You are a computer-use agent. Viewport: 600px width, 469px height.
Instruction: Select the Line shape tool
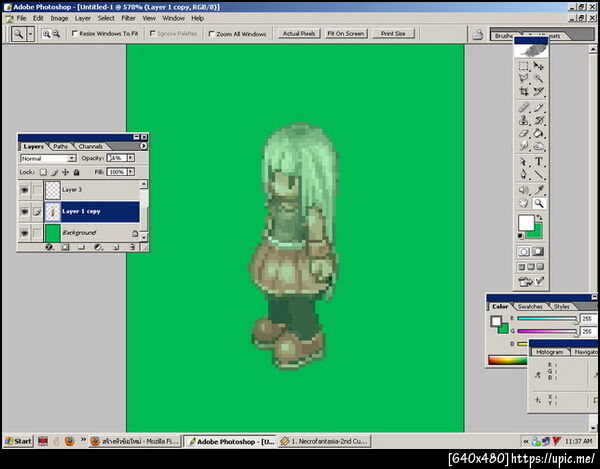click(x=538, y=175)
